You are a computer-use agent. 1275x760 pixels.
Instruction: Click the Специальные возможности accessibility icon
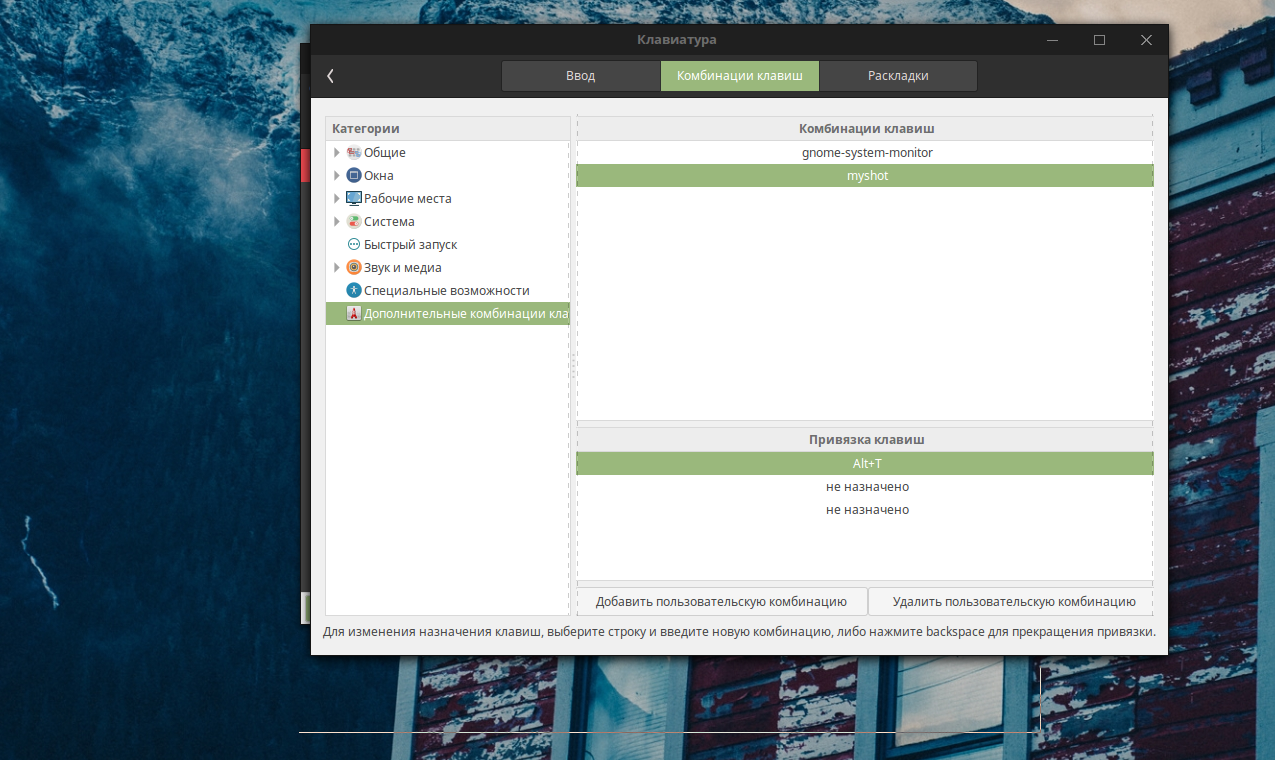354,291
